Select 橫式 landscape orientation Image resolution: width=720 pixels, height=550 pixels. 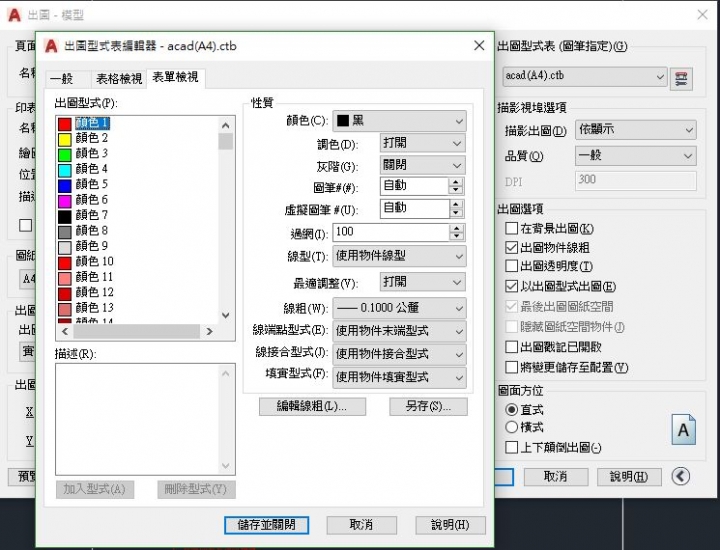point(512,427)
